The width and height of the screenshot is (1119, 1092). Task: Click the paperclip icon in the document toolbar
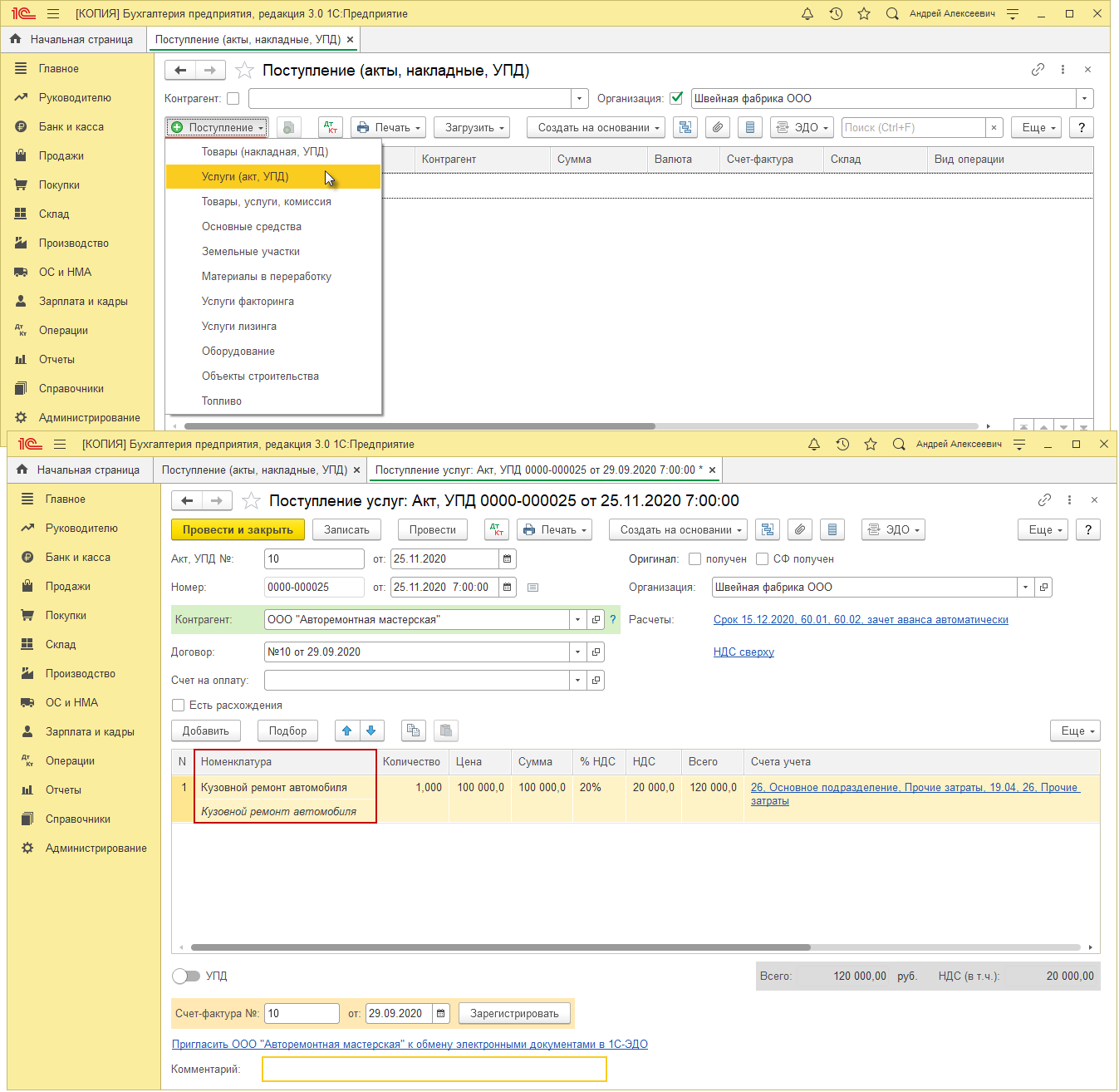[x=799, y=529]
